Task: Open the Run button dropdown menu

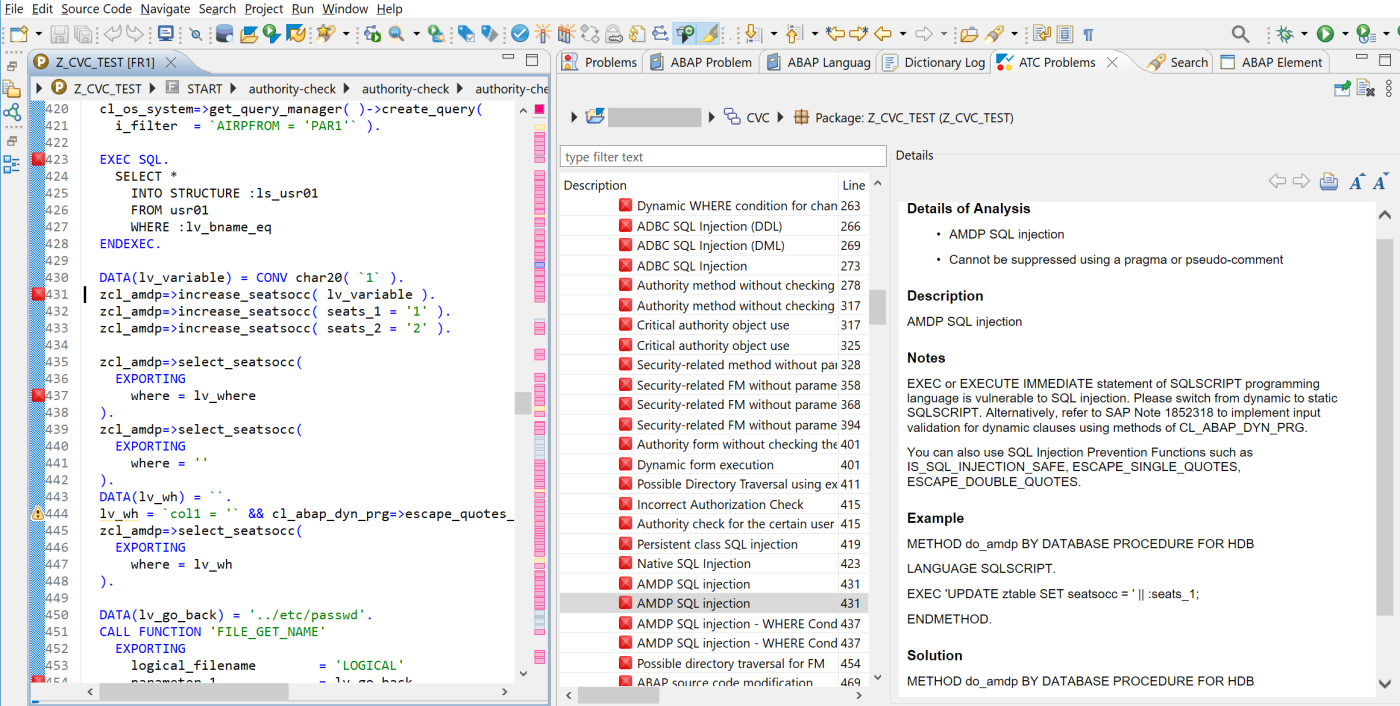Action: tap(1345, 33)
